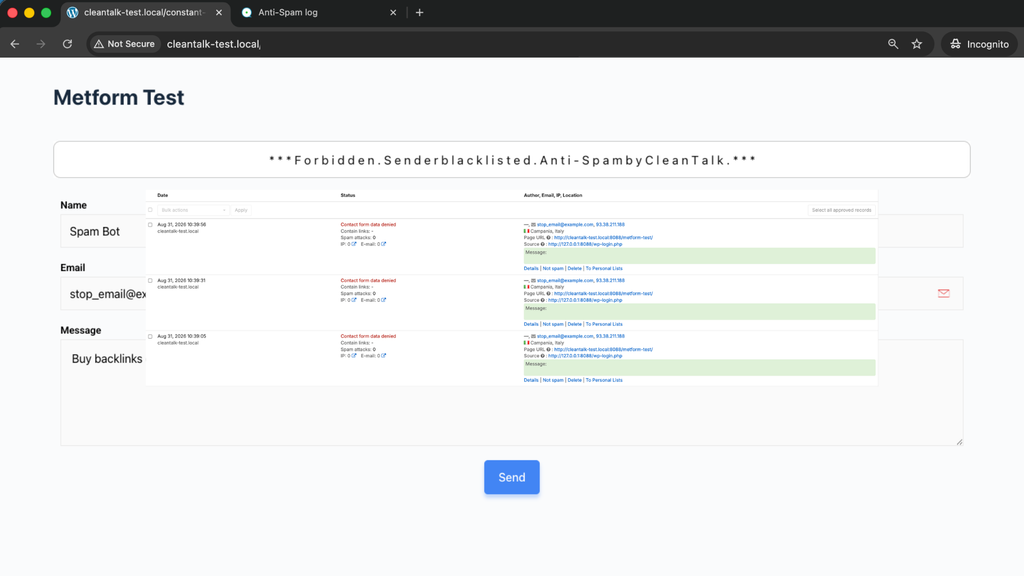Mark the 10:39:05 record Not spam
The width and height of the screenshot is (1024, 576).
pyautogui.click(x=552, y=380)
